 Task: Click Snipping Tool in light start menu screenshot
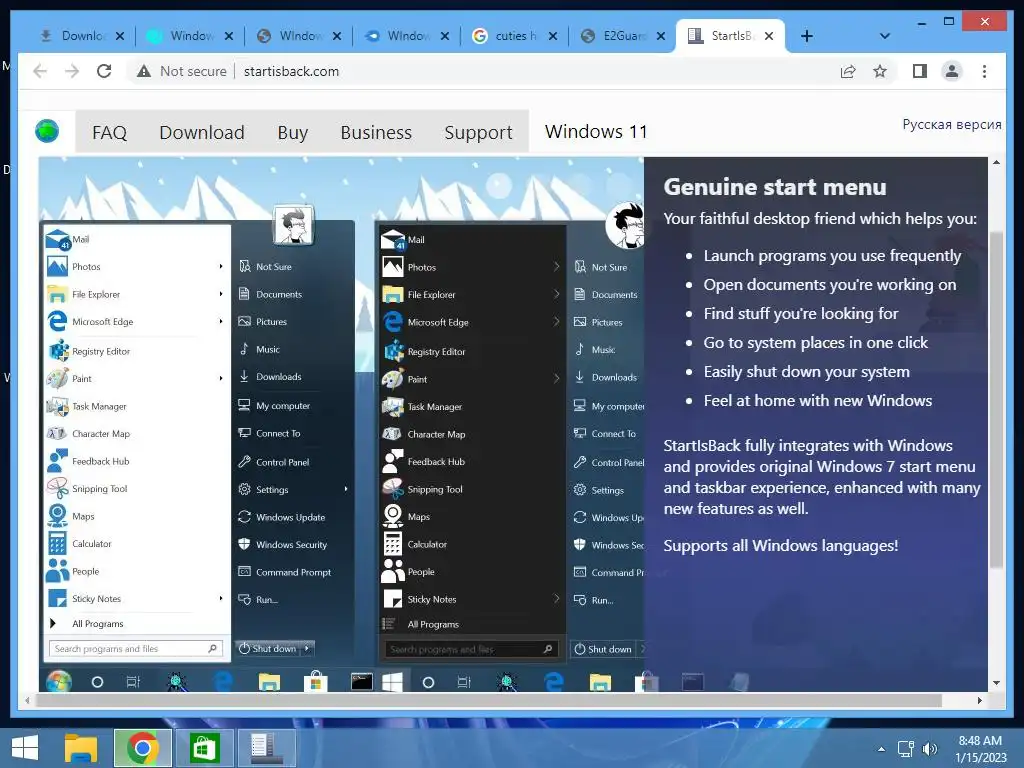[99, 488]
